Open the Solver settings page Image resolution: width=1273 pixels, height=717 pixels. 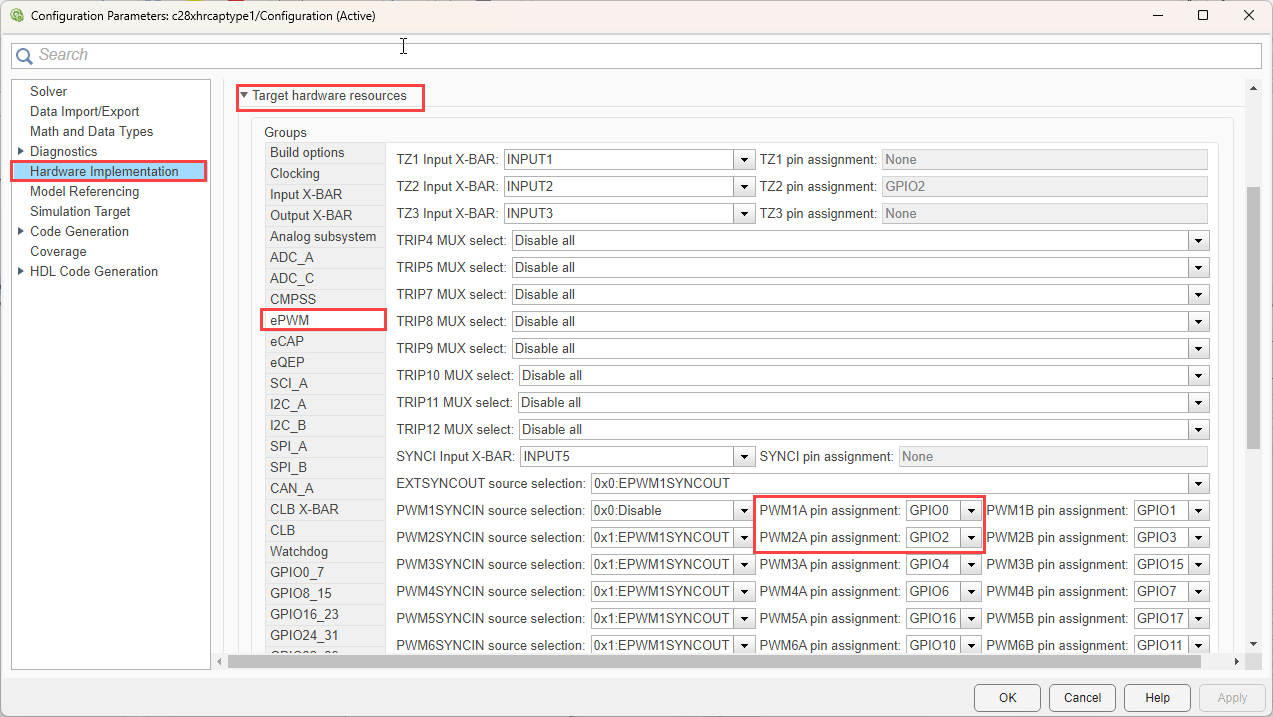(x=49, y=91)
